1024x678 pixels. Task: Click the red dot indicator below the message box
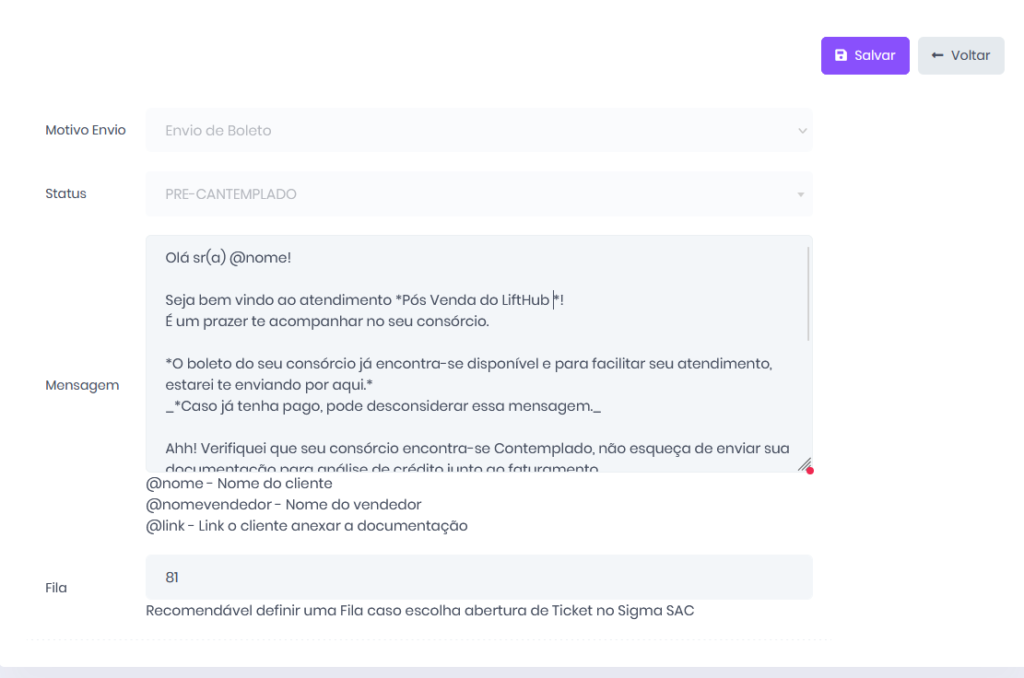(810, 470)
